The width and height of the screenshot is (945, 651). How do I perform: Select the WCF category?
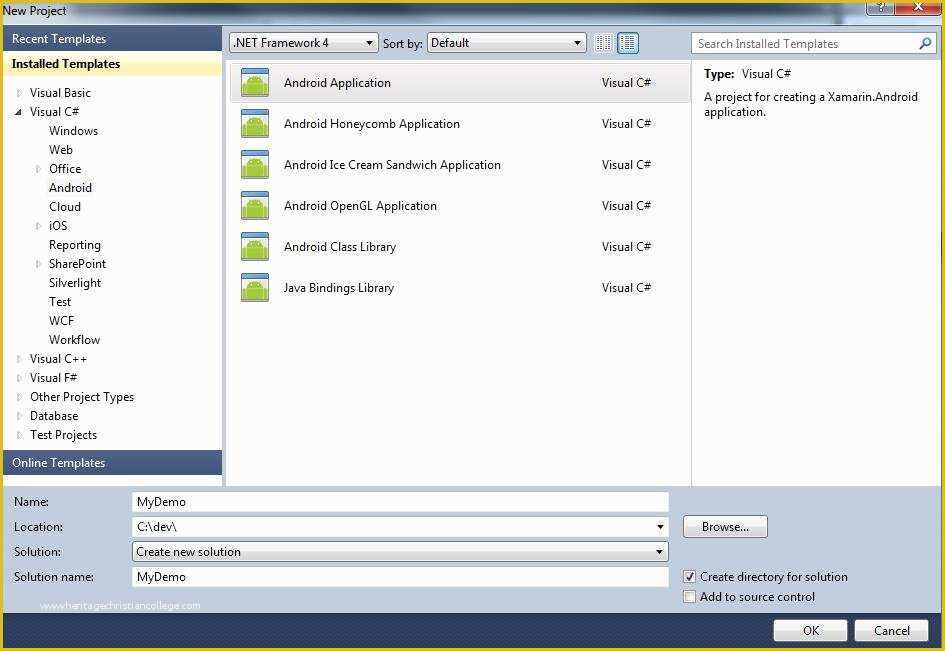[x=61, y=321]
